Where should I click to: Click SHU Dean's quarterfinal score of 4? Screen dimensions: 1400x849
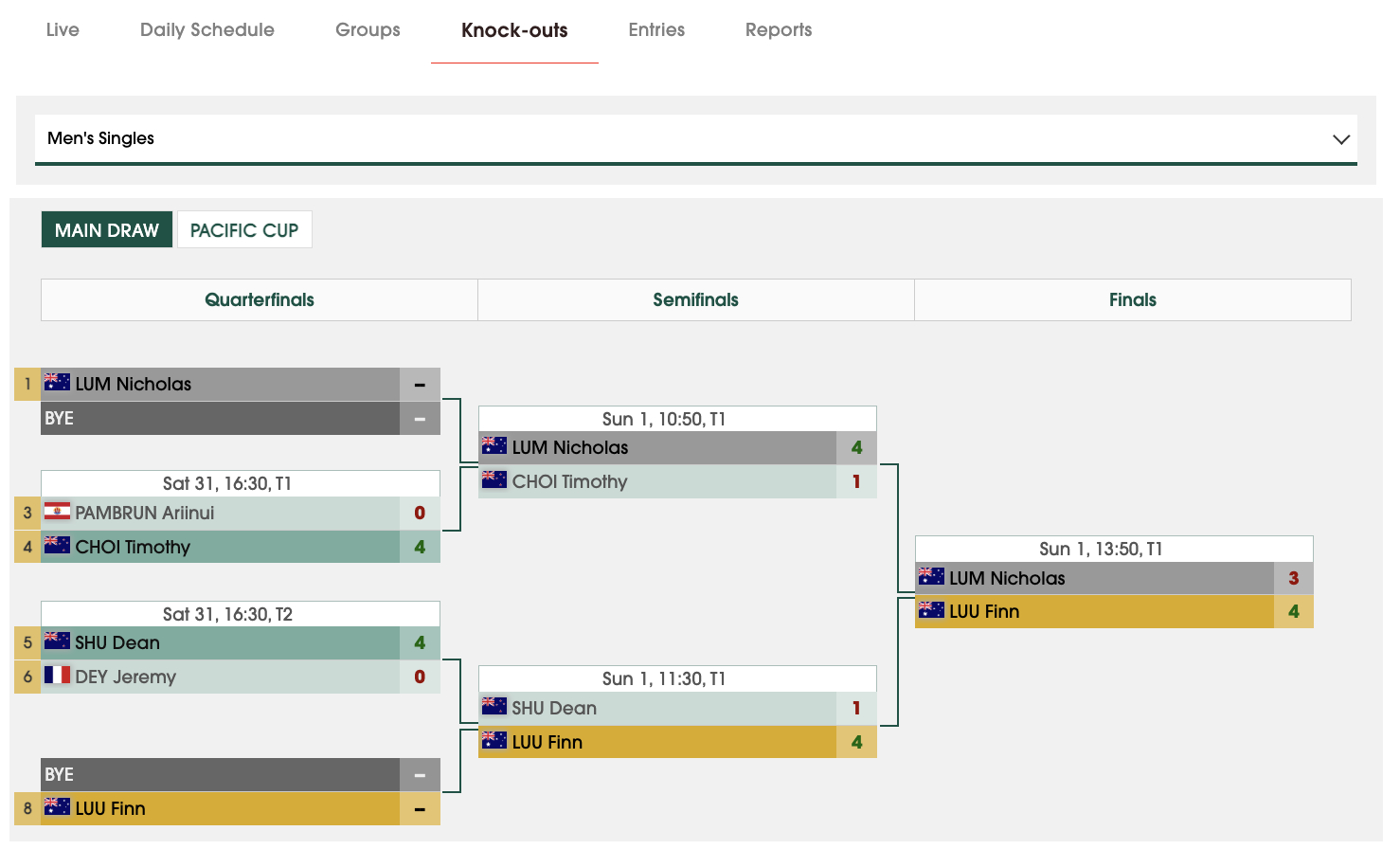420,642
